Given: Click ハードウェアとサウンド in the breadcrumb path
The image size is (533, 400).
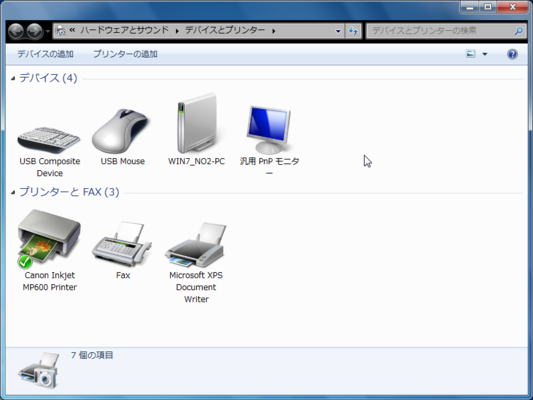Looking at the screenshot, I should (124, 31).
